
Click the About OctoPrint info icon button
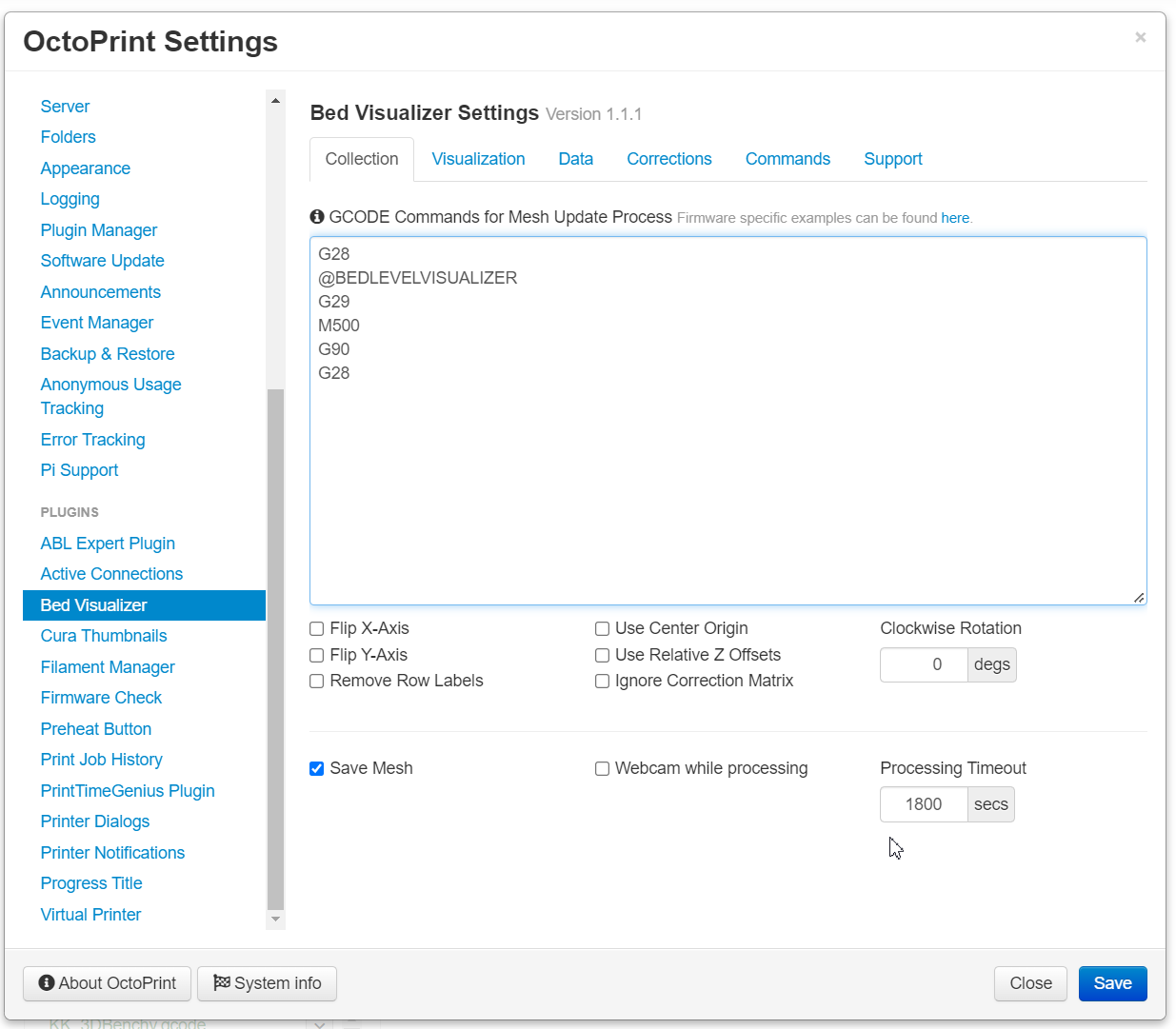(107, 983)
